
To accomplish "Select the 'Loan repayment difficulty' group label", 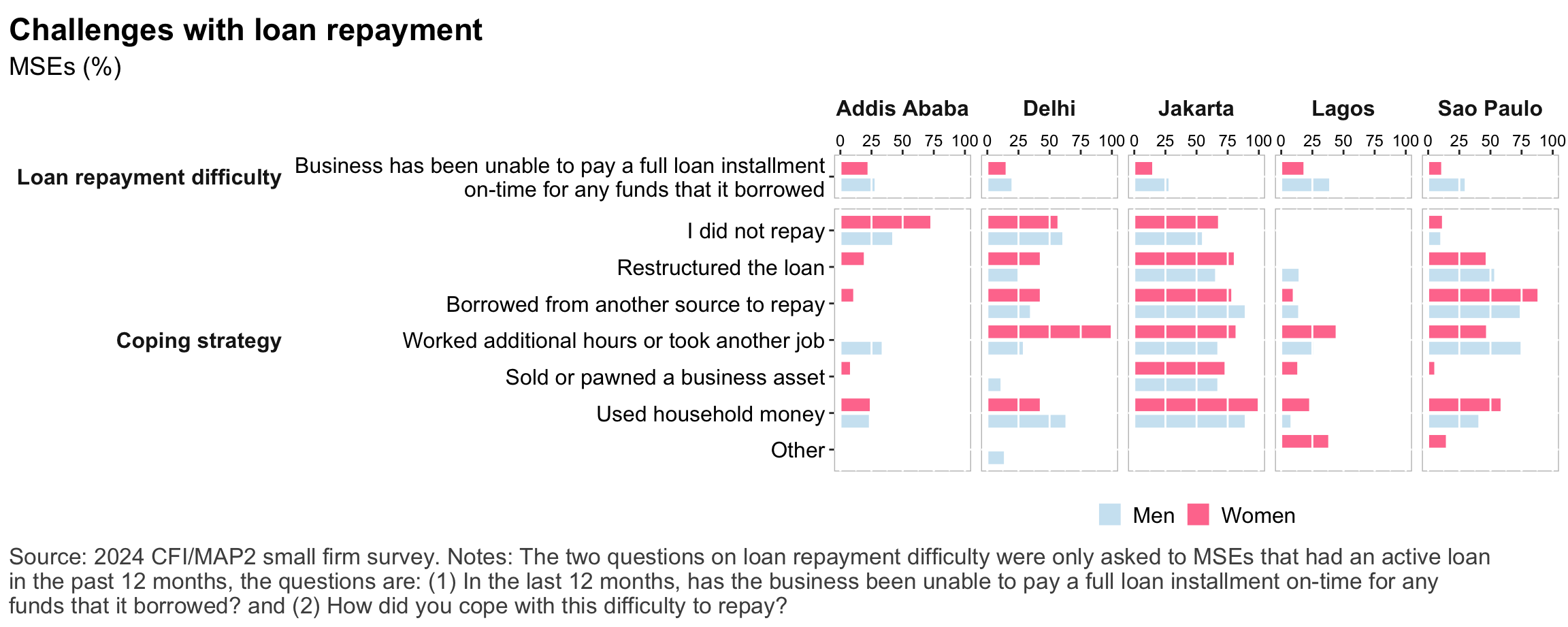I will (x=149, y=178).
